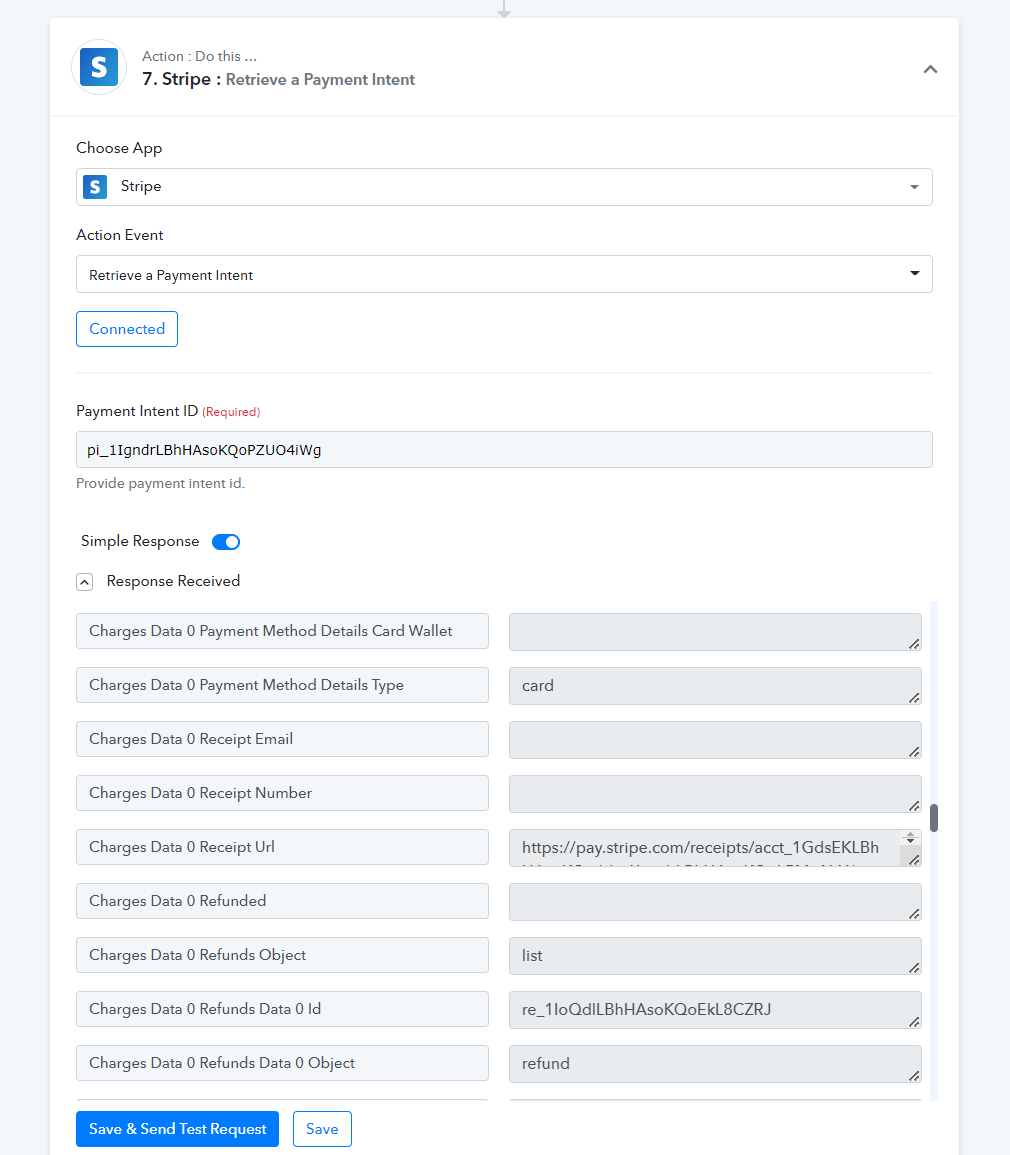Click the Connected button
Screen dimensions: 1010x1155
pos(127,329)
